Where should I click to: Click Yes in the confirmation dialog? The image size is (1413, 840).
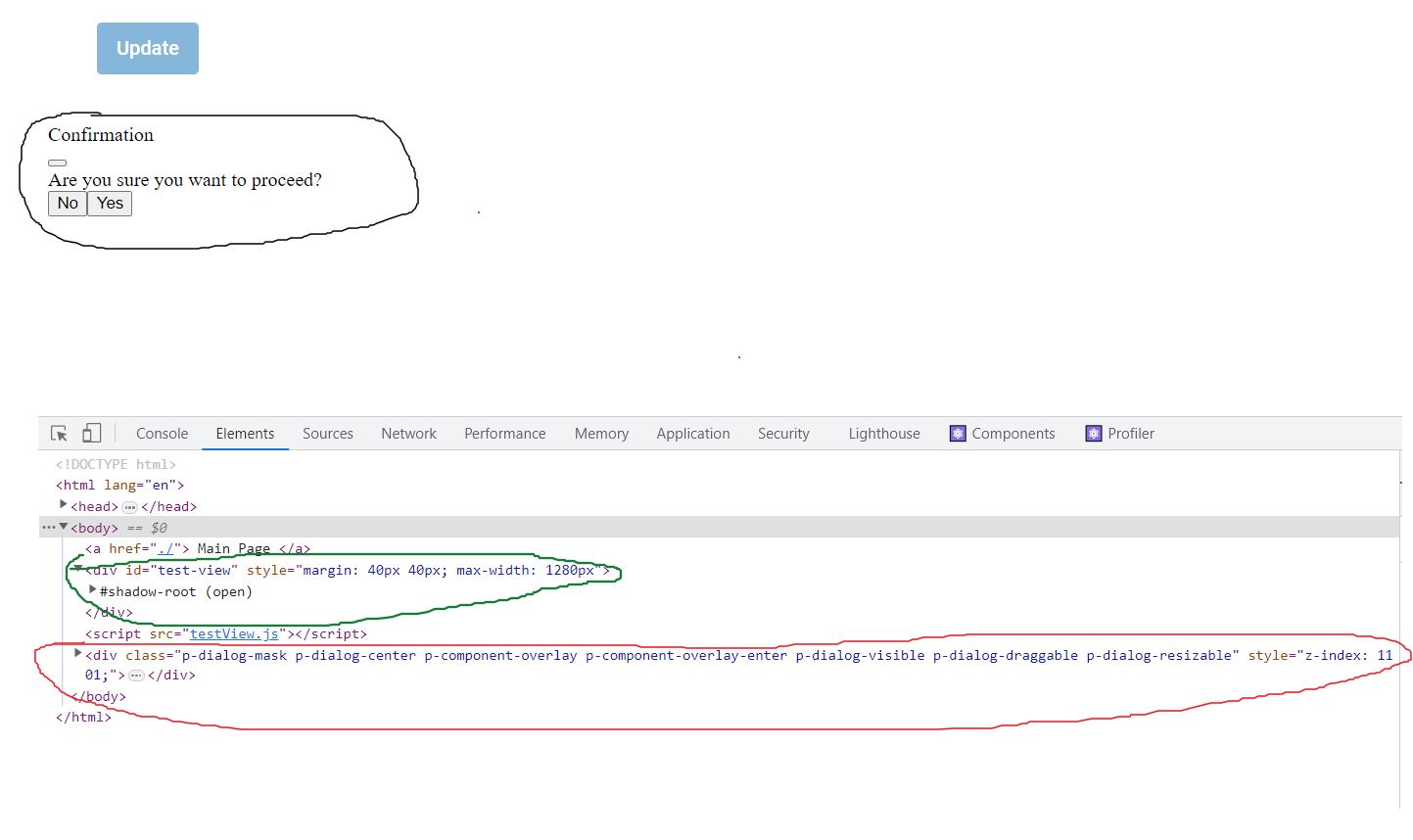(x=109, y=204)
